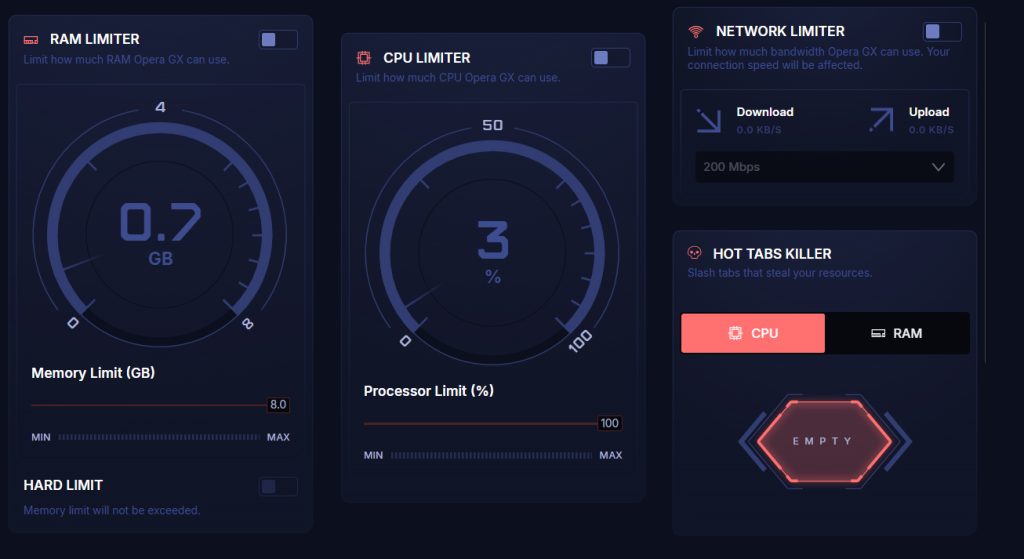Image resolution: width=1024 pixels, height=559 pixels.
Task: Click the Upload arrow icon
Action: pyautogui.click(x=881, y=120)
